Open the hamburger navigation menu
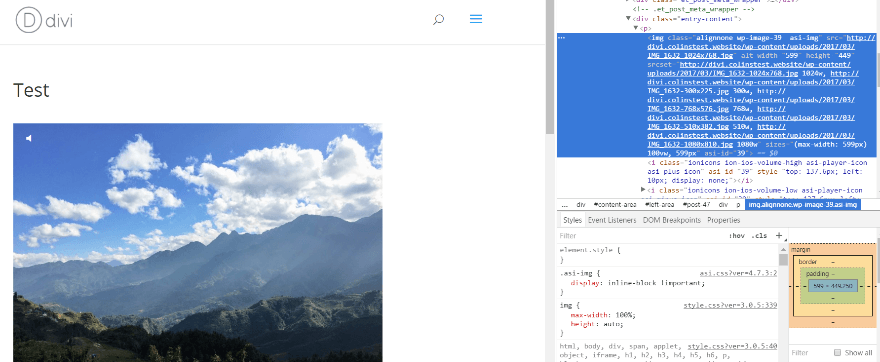The height and width of the screenshot is (362, 880). (x=476, y=19)
